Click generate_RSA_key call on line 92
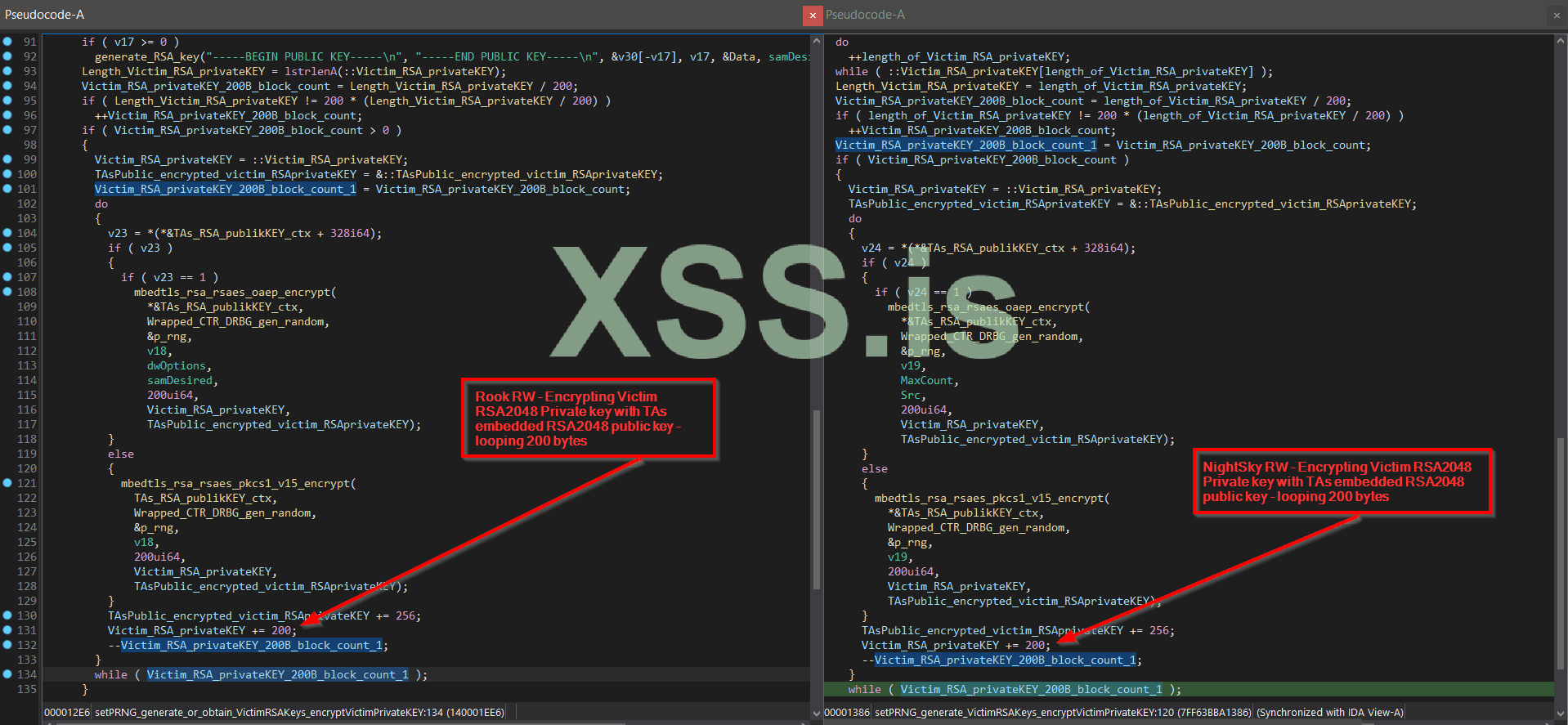The width and height of the screenshot is (1568, 725). point(146,56)
